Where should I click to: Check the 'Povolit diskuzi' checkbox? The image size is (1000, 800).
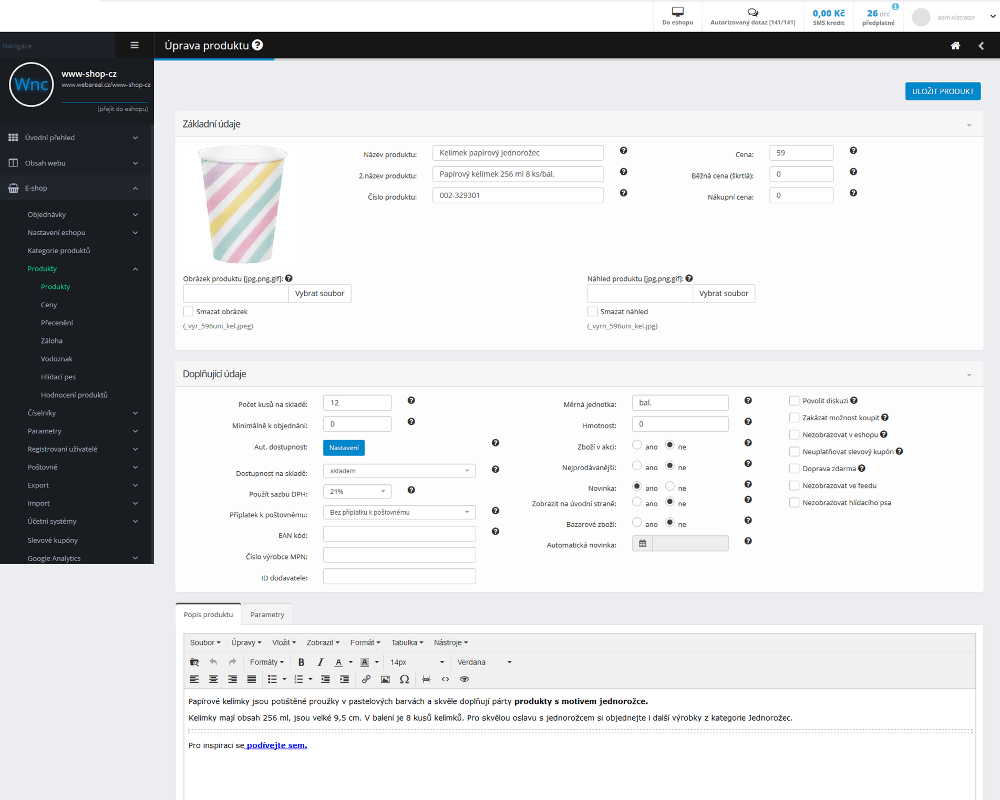(x=794, y=400)
